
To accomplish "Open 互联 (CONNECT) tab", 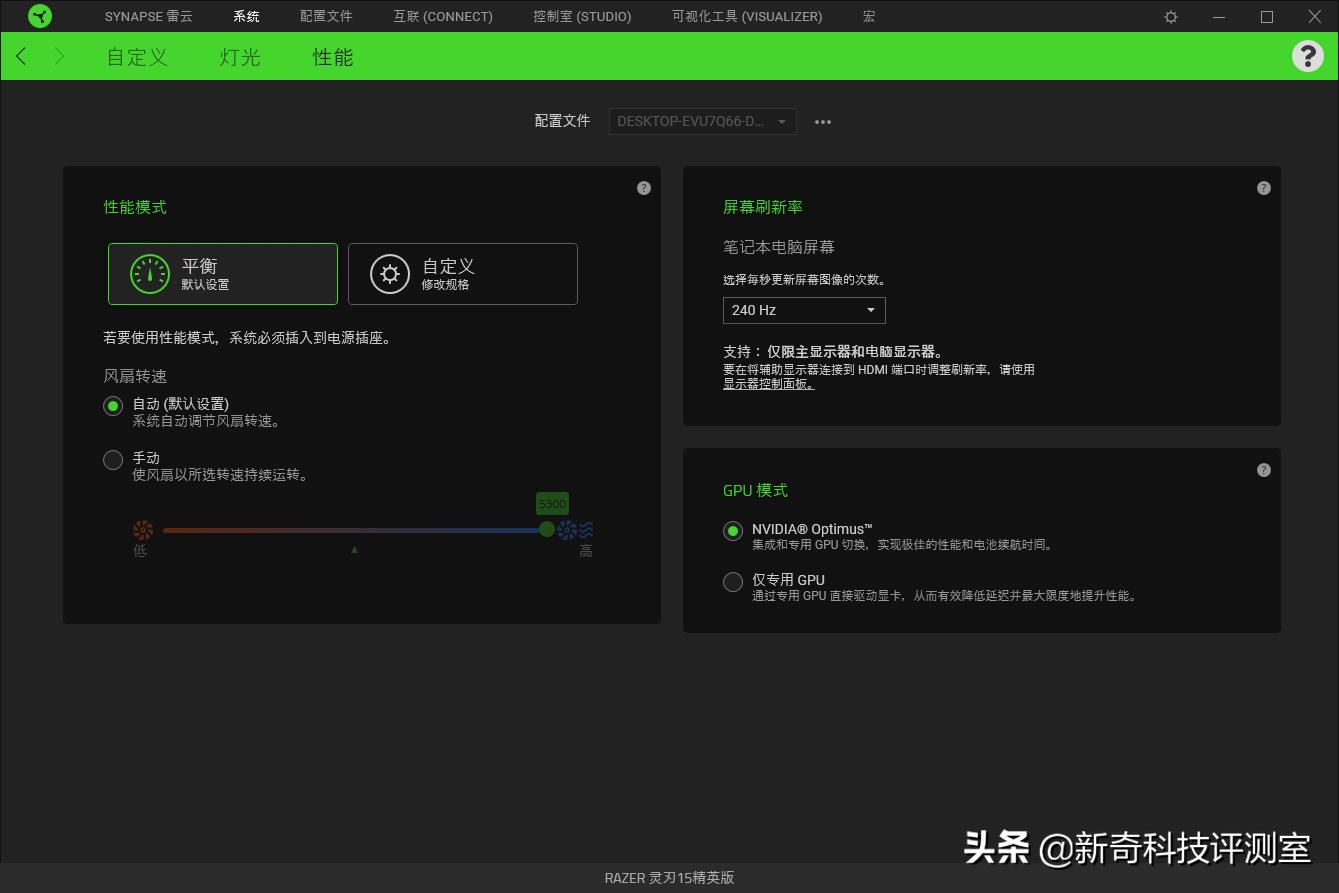I will [x=443, y=17].
